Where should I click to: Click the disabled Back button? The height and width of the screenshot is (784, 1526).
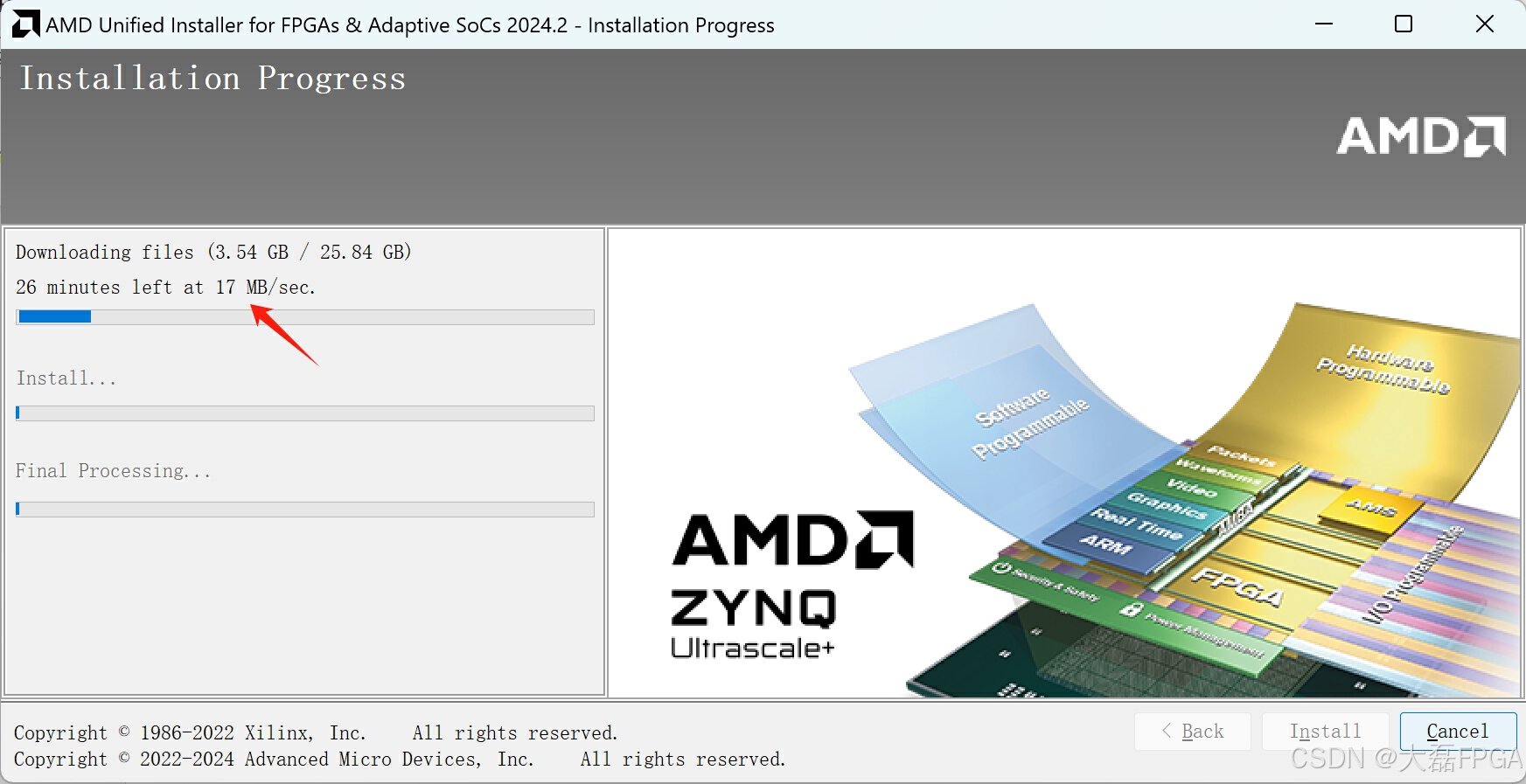pyautogui.click(x=1193, y=732)
